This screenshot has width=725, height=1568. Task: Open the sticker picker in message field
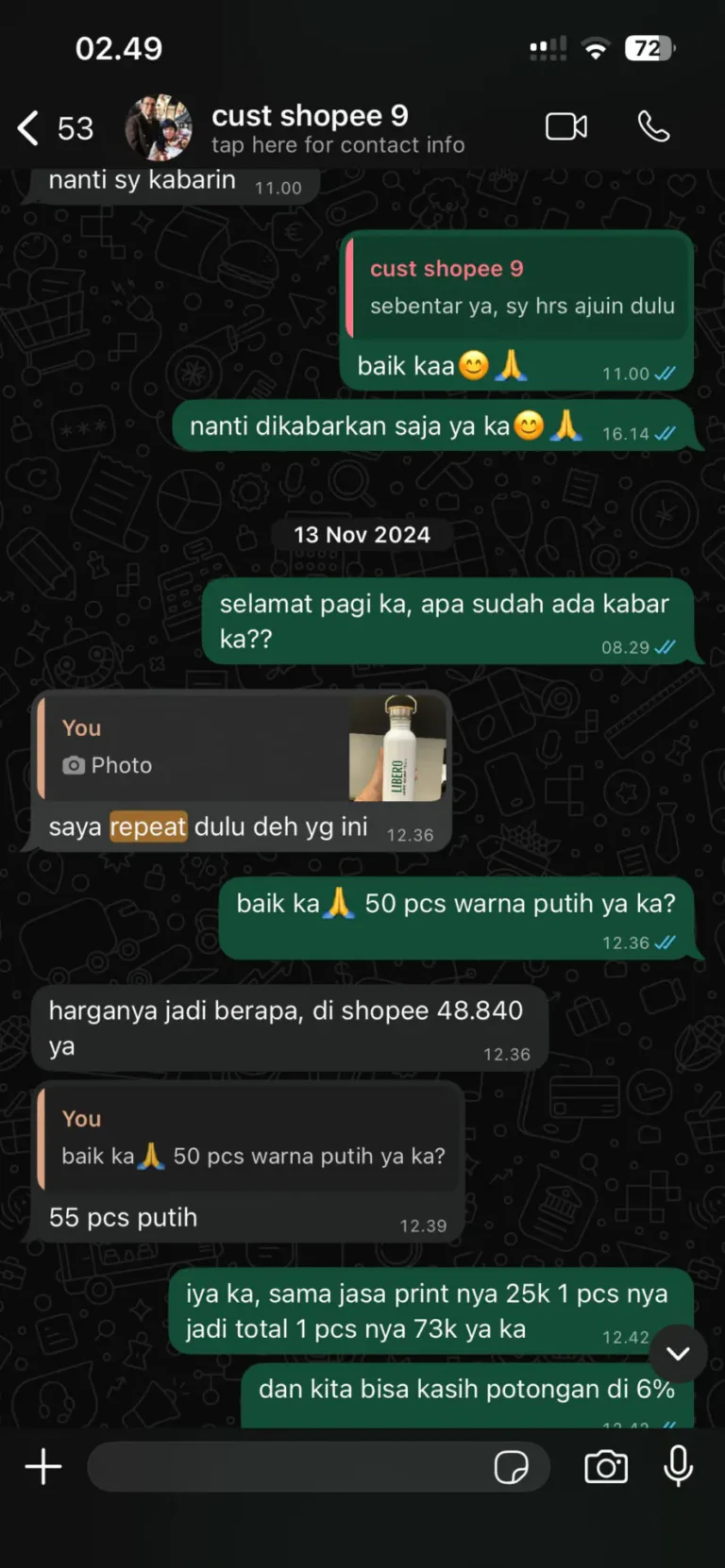click(511, 1467)
